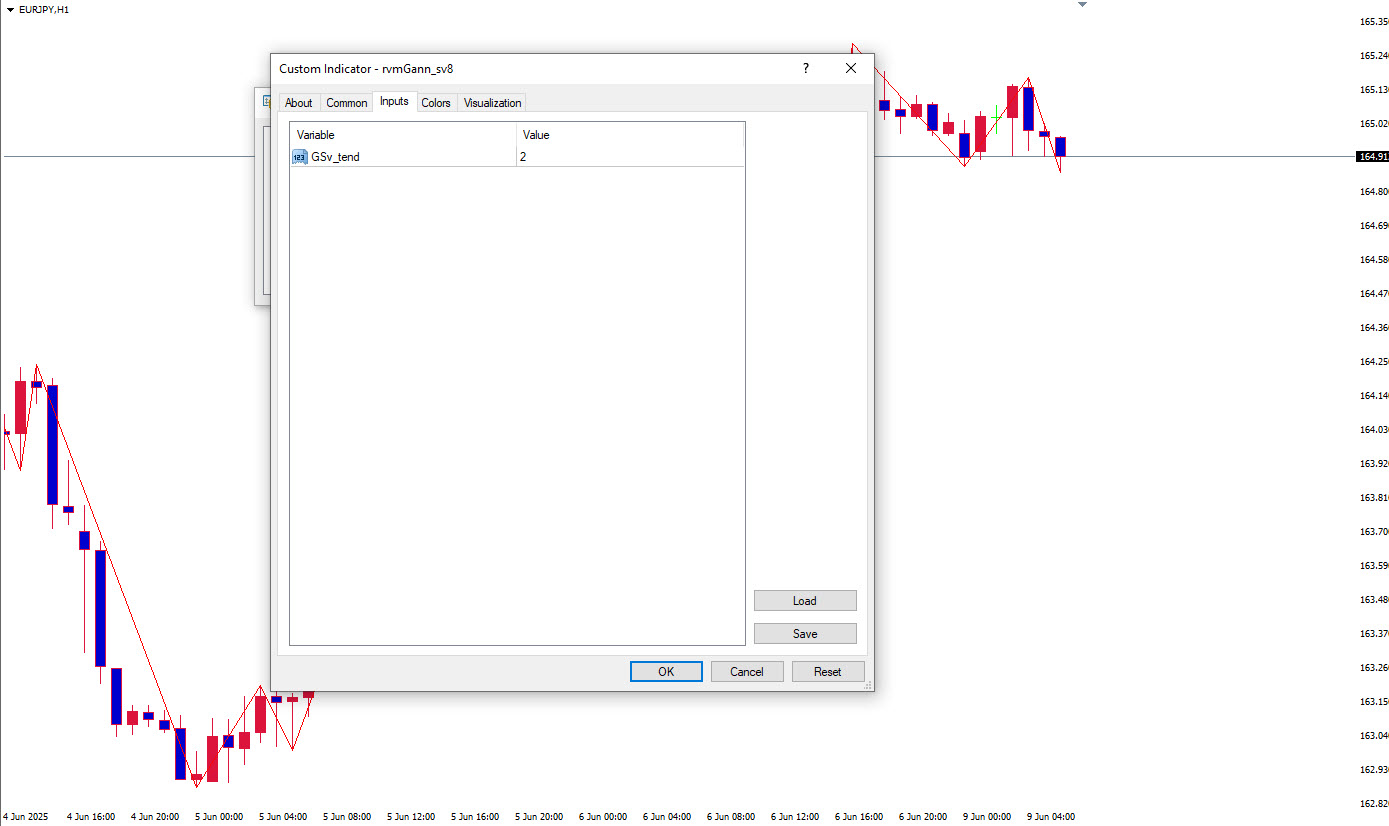This screenshot has height=826, width=1389.
Task: Click the Variable column header
Action: [x=403, y=135]
